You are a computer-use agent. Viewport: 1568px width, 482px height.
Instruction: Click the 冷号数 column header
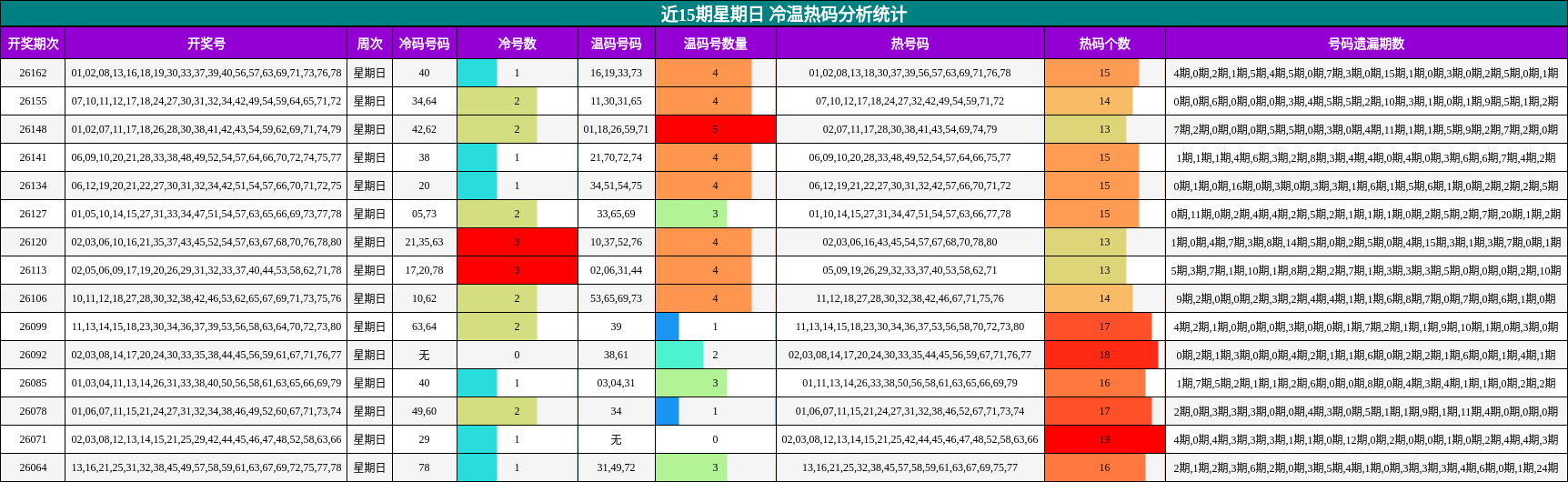coord(517,44)
